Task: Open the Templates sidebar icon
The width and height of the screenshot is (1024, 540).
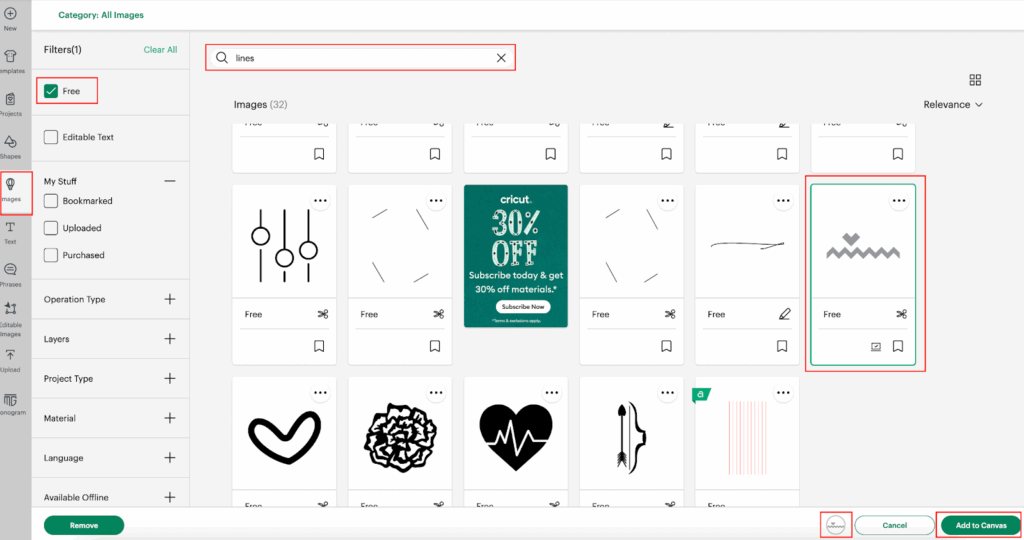Action: (x=10, y=60)
